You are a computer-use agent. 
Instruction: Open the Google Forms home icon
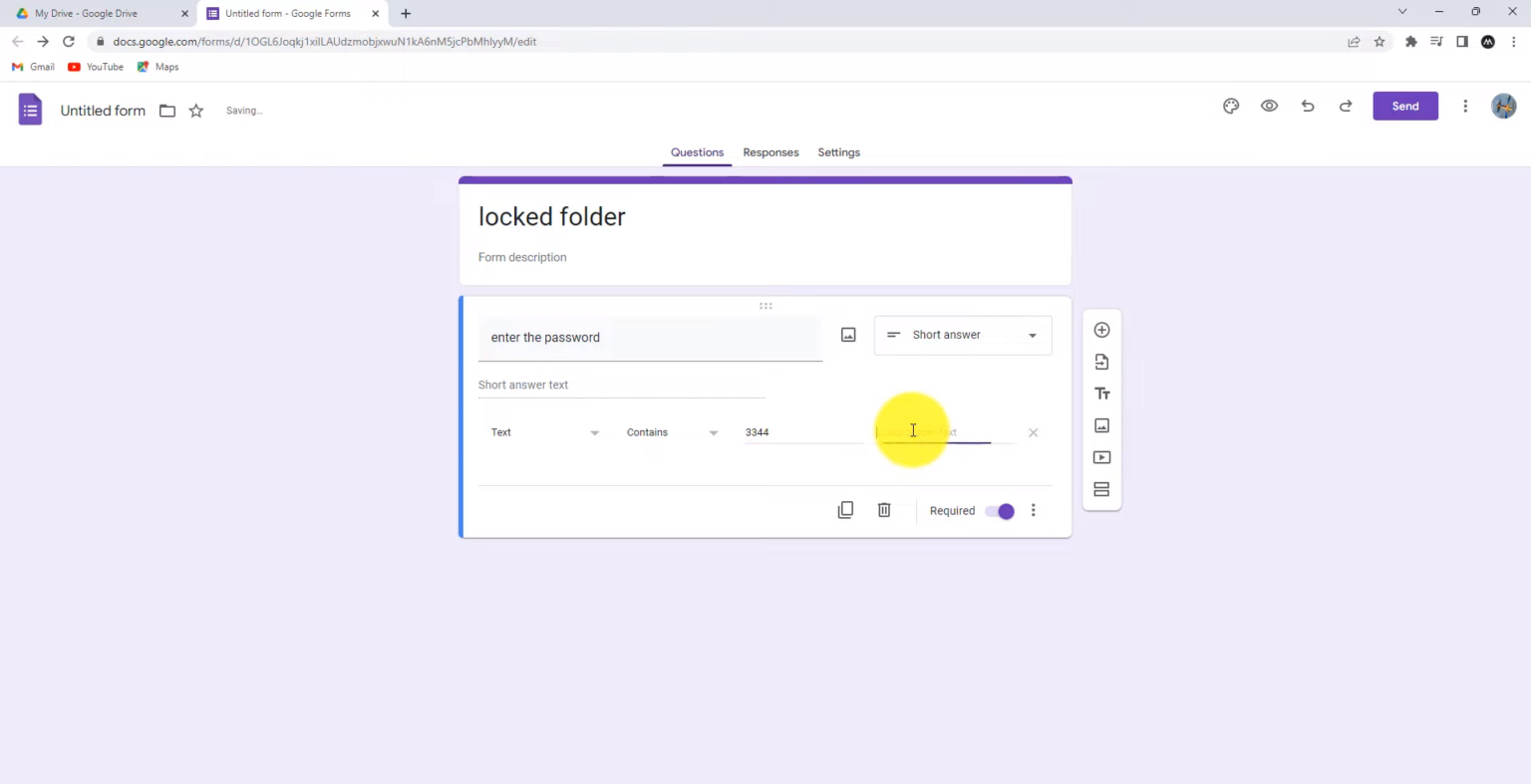(31, 110)
